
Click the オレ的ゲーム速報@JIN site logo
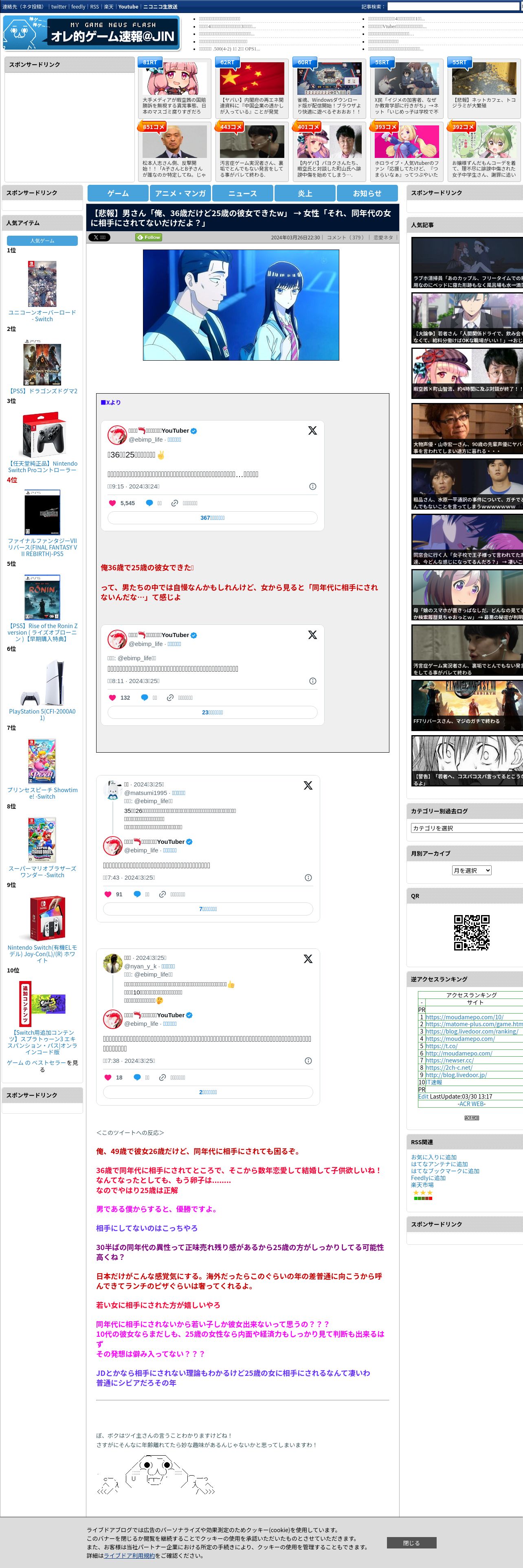coord(92,33)
